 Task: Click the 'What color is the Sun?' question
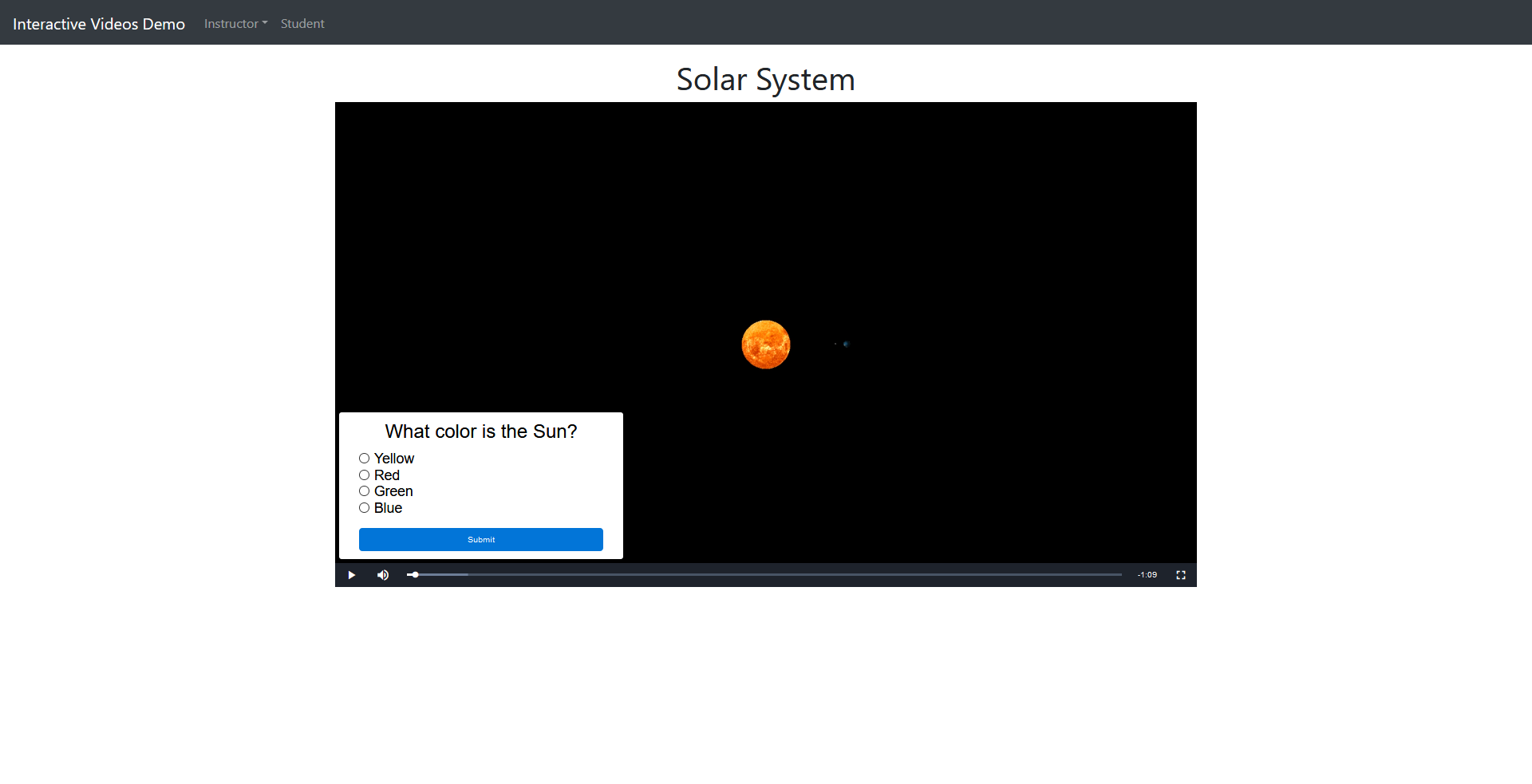click(481, 431)
